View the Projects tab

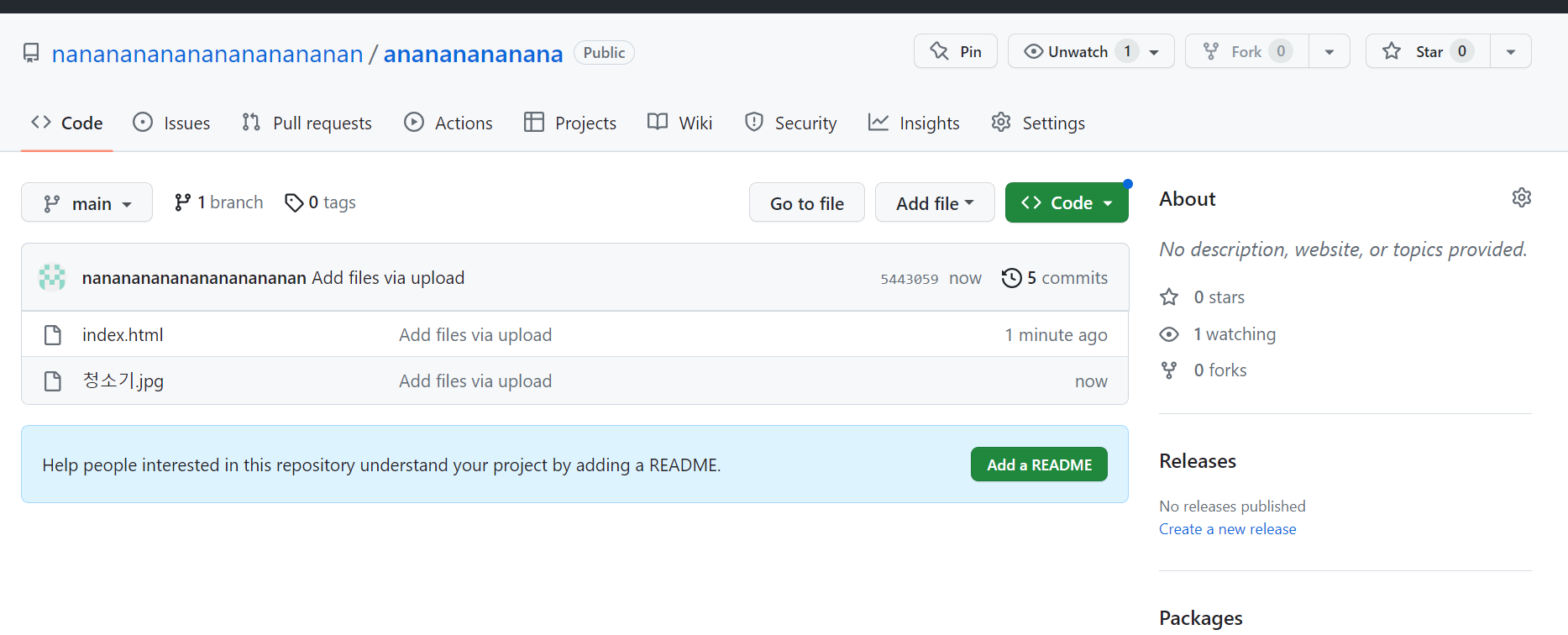pos(570,123)
